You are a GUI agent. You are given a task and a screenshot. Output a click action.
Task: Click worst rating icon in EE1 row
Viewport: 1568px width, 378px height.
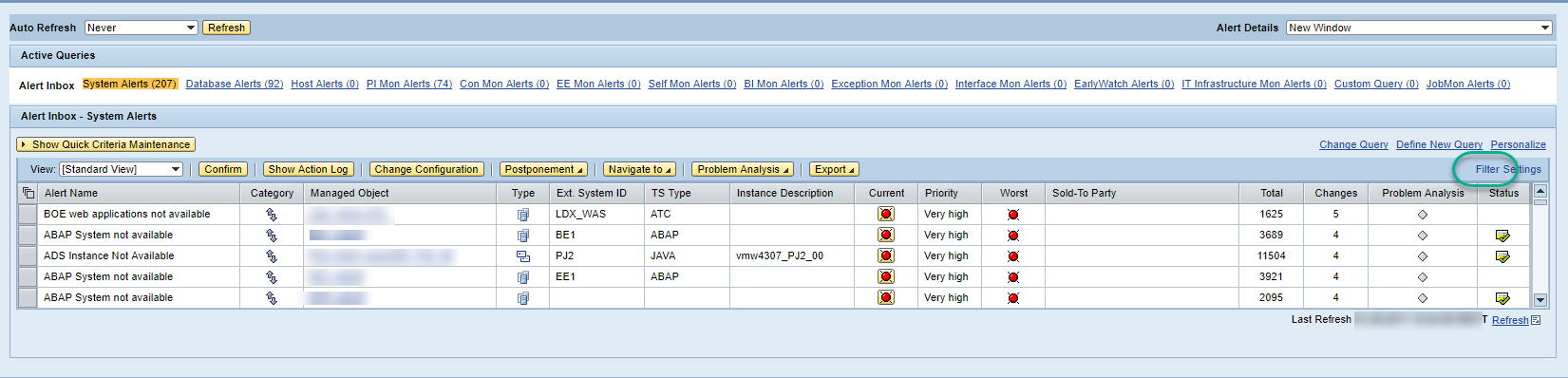(x=1013, y=277)
